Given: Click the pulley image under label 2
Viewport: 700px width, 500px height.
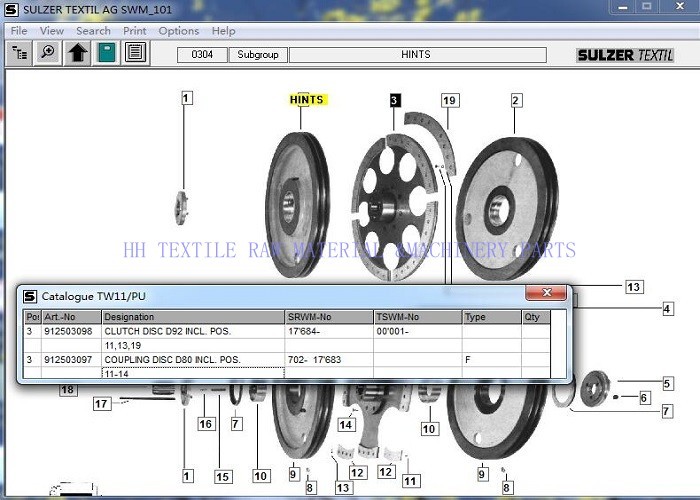Looking at the screenshot, I should tap(508, 210).
